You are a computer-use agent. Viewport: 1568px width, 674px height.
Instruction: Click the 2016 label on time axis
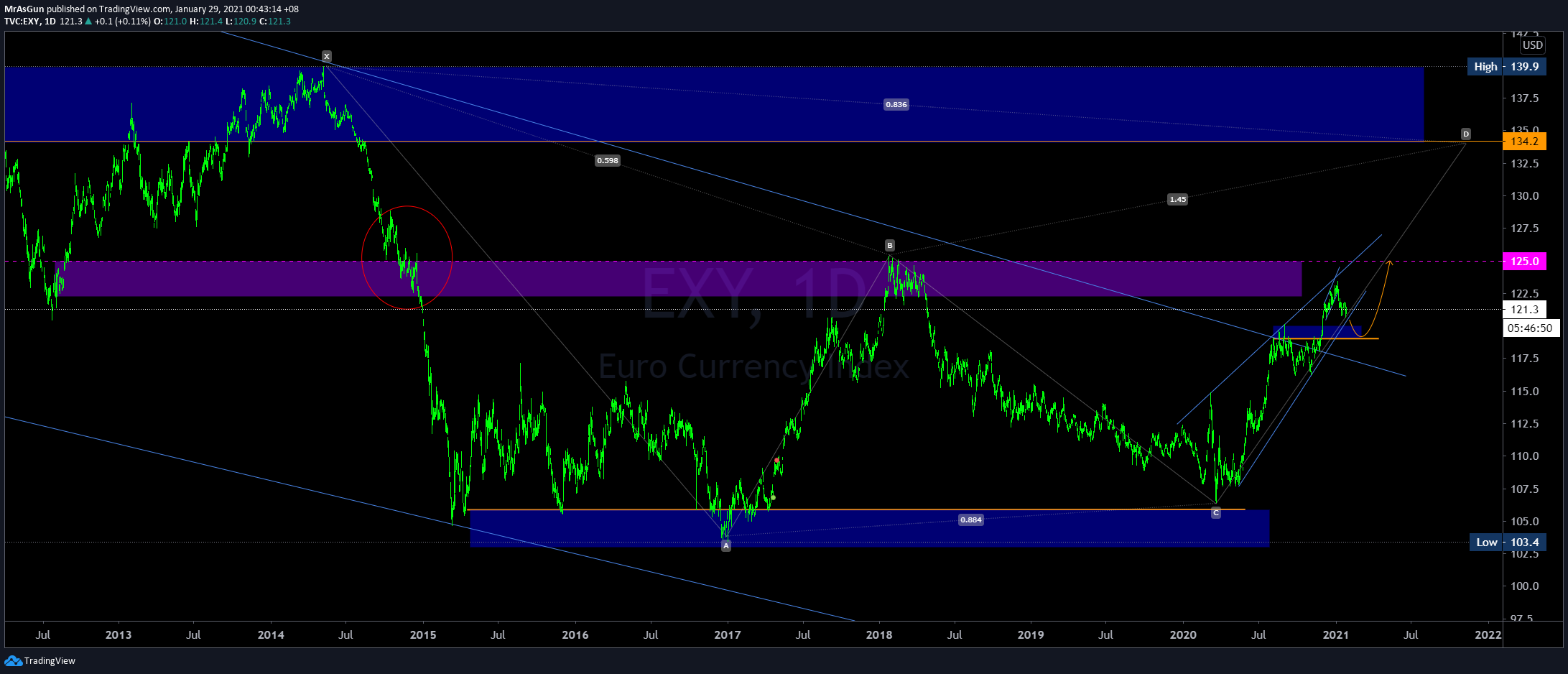tap(575, 634)
